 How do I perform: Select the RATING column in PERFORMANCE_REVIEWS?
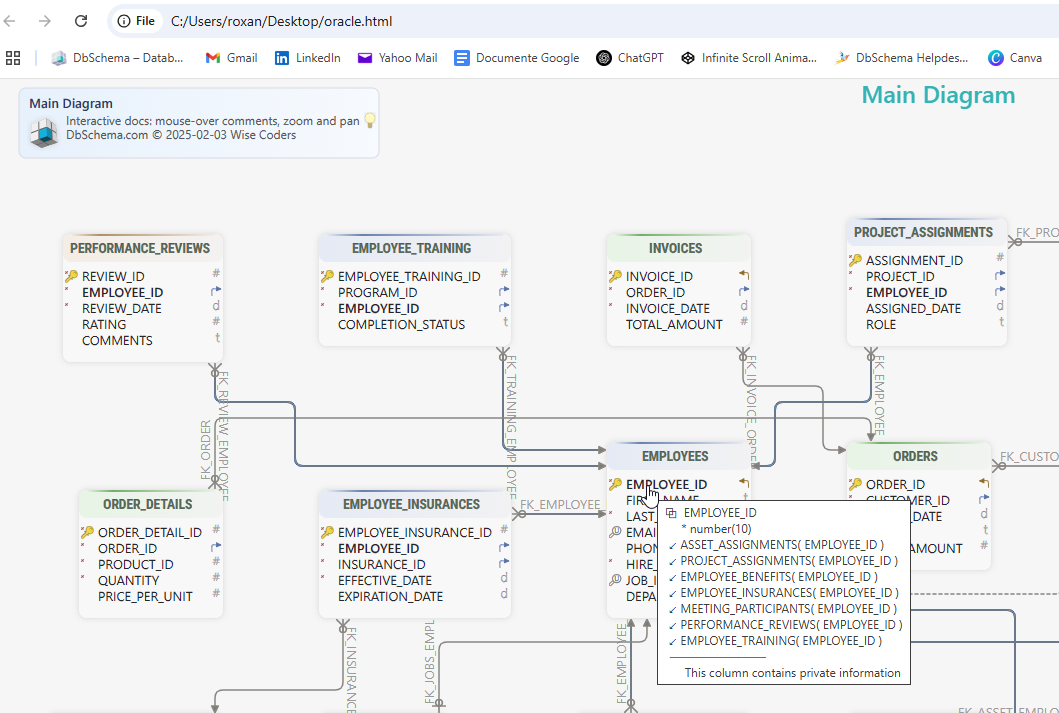click(x=104, y=325)
